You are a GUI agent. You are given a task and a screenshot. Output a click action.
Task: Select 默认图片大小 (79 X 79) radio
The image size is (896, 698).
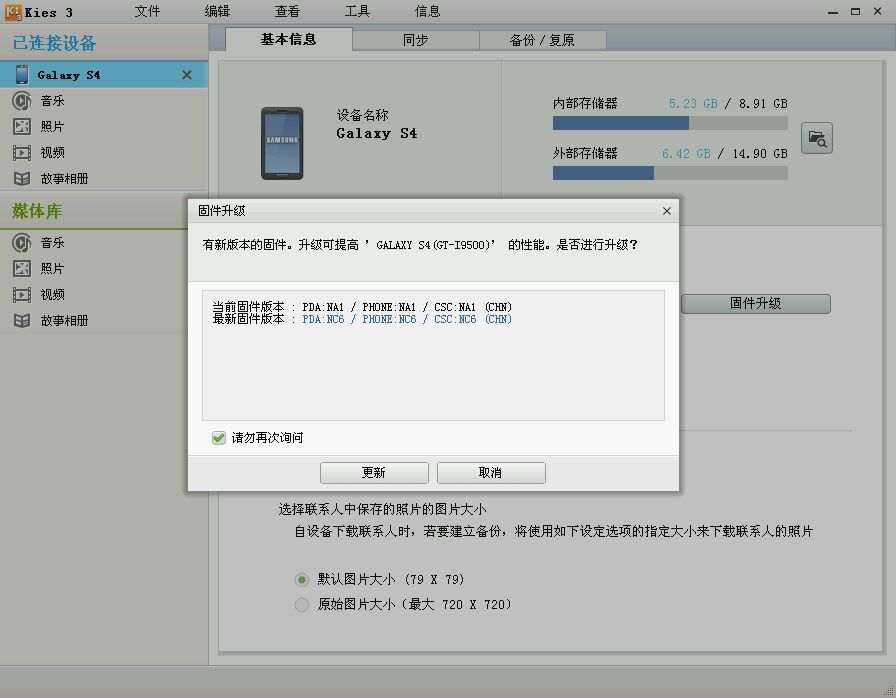pyautogui.click(x=302, y=580)
